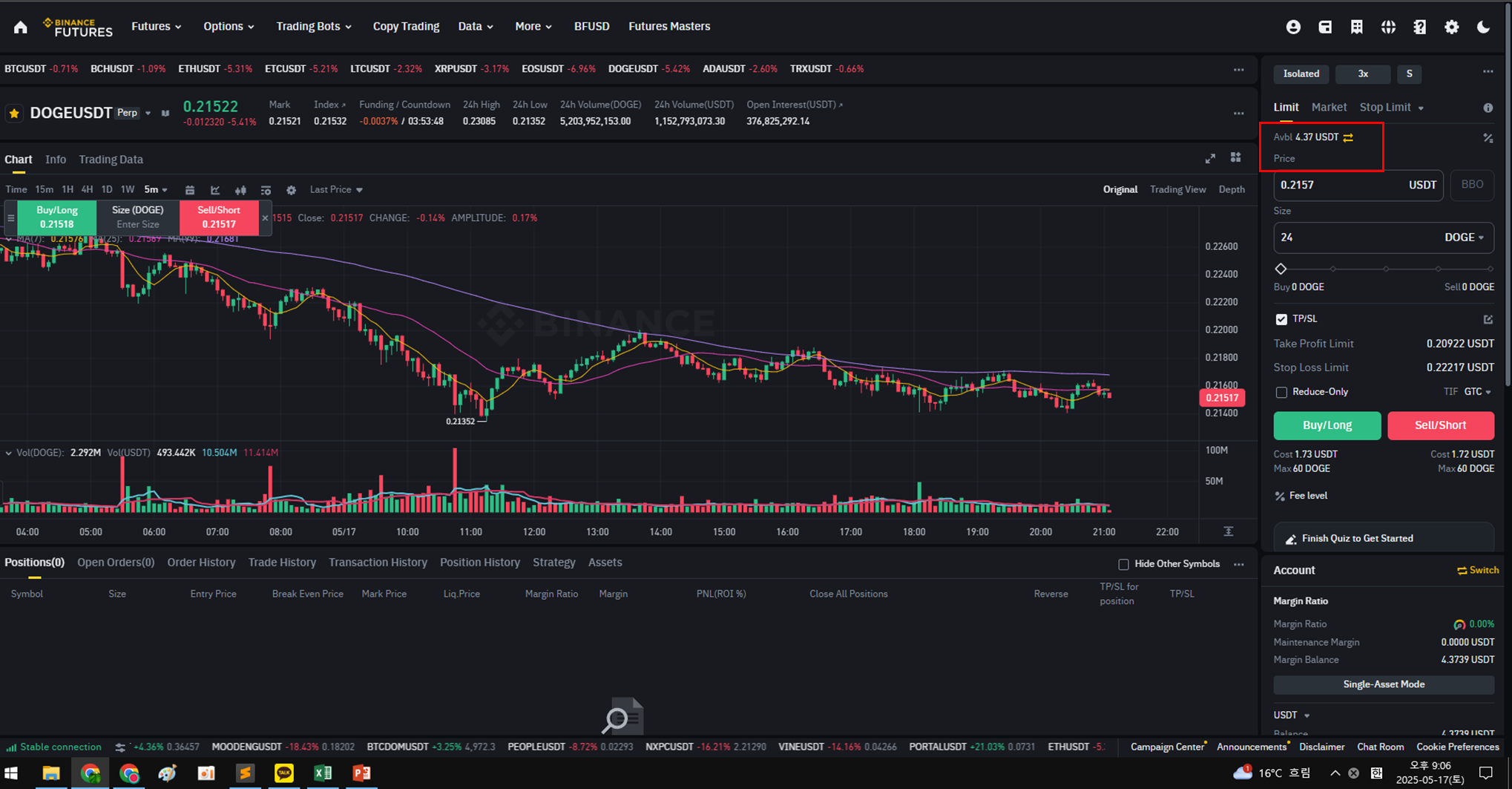The height and width of the screenshot is (789, 1512).
Task: Open the order type info icon
Action: 1488,108
